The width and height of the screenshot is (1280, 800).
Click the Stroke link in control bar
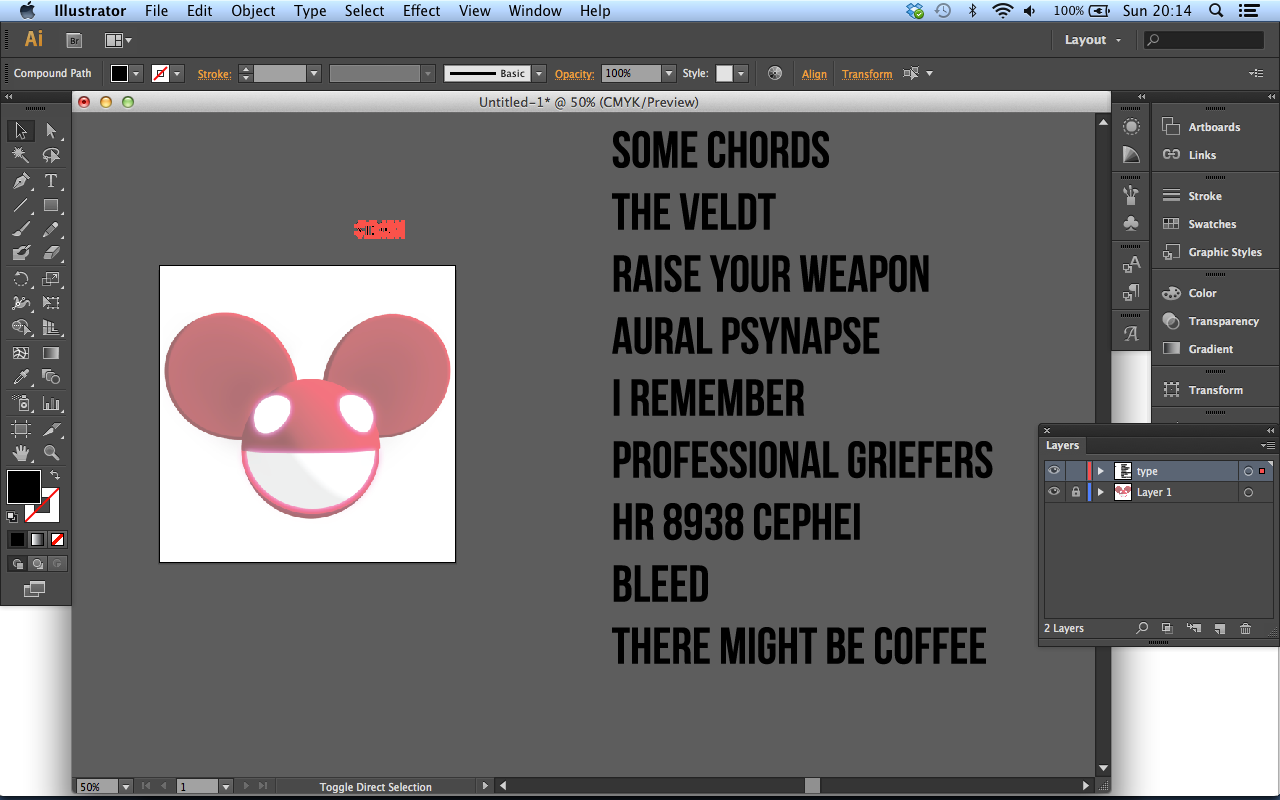coord(214,74)
